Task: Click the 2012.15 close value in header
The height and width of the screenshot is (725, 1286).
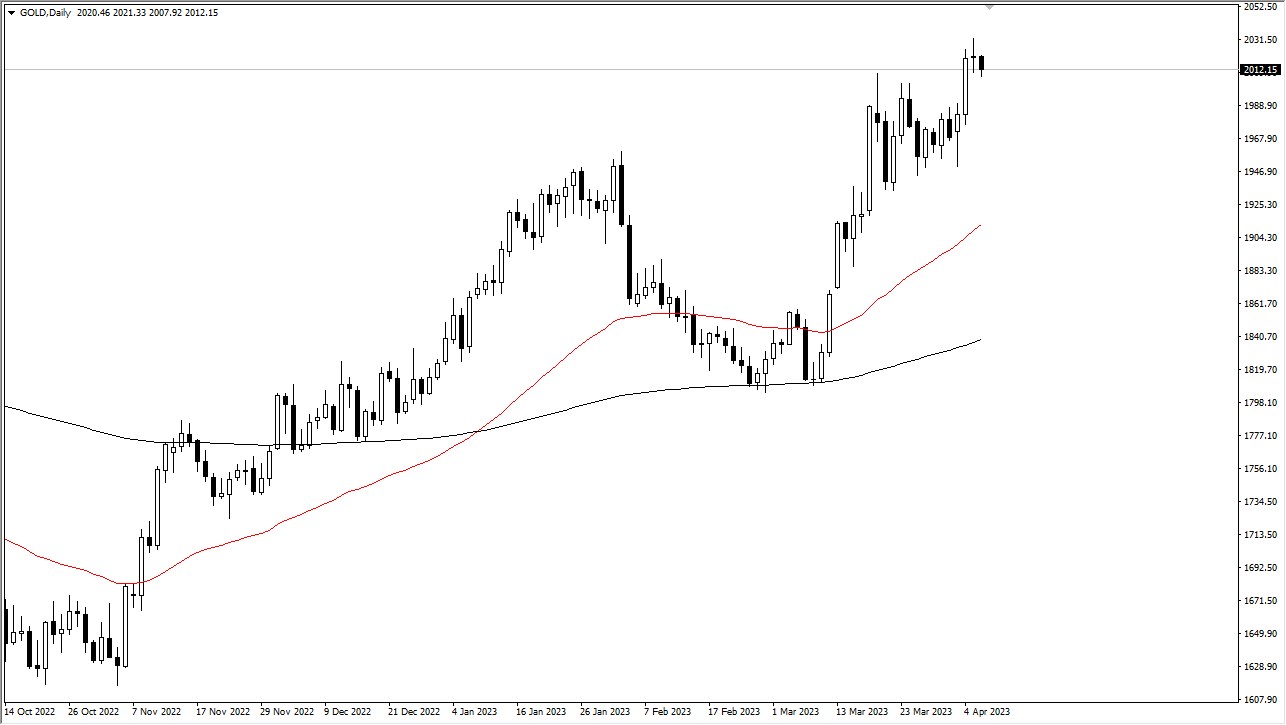Action: [x=201, y=13]
